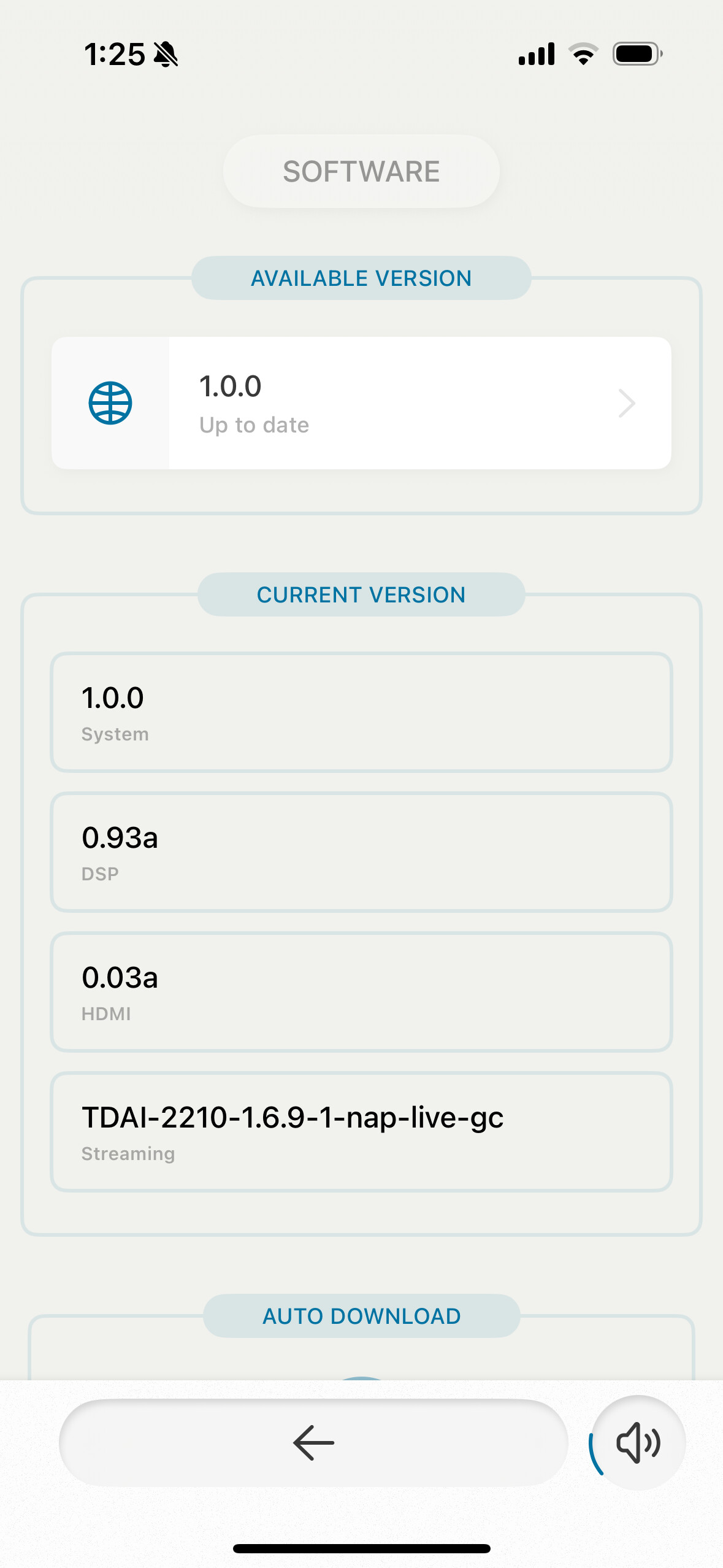Screen dimensions: 723x1568
Task: Tap the cellular signal bars icon
Action: (537, 54)
